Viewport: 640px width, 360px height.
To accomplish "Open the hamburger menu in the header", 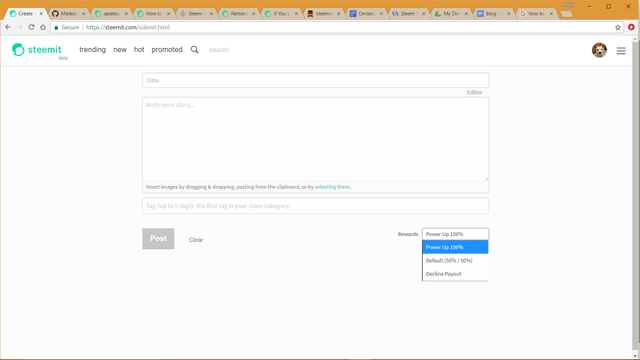I will click(x=621, y=51).
